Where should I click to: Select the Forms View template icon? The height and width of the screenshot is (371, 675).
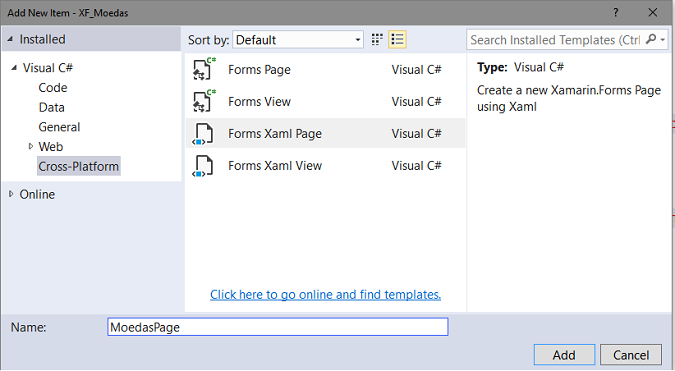[204, 101]
